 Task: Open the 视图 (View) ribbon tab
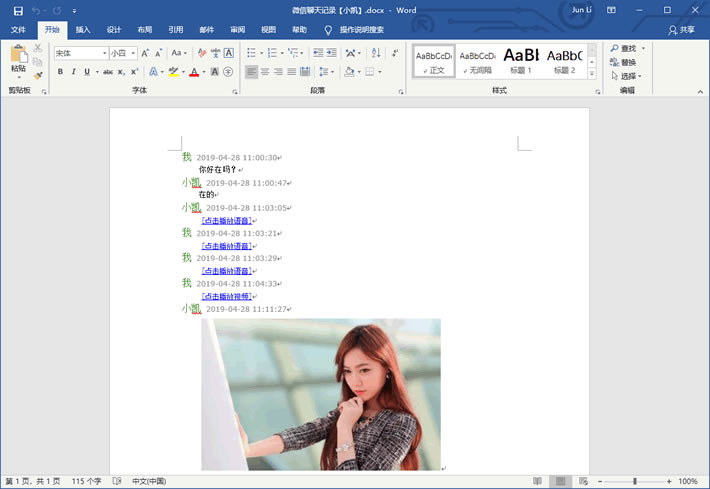(268, 30)
